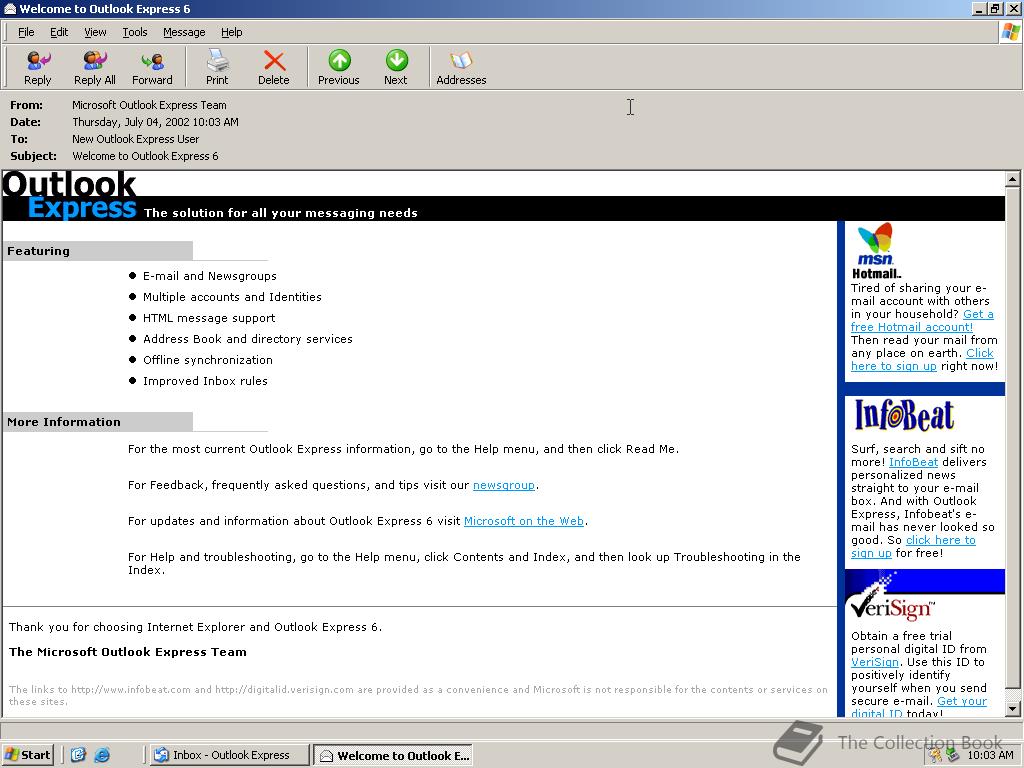
Task: Click the scrollbar up arrow
Action: pyautogui.click(x=1012, y=178)
